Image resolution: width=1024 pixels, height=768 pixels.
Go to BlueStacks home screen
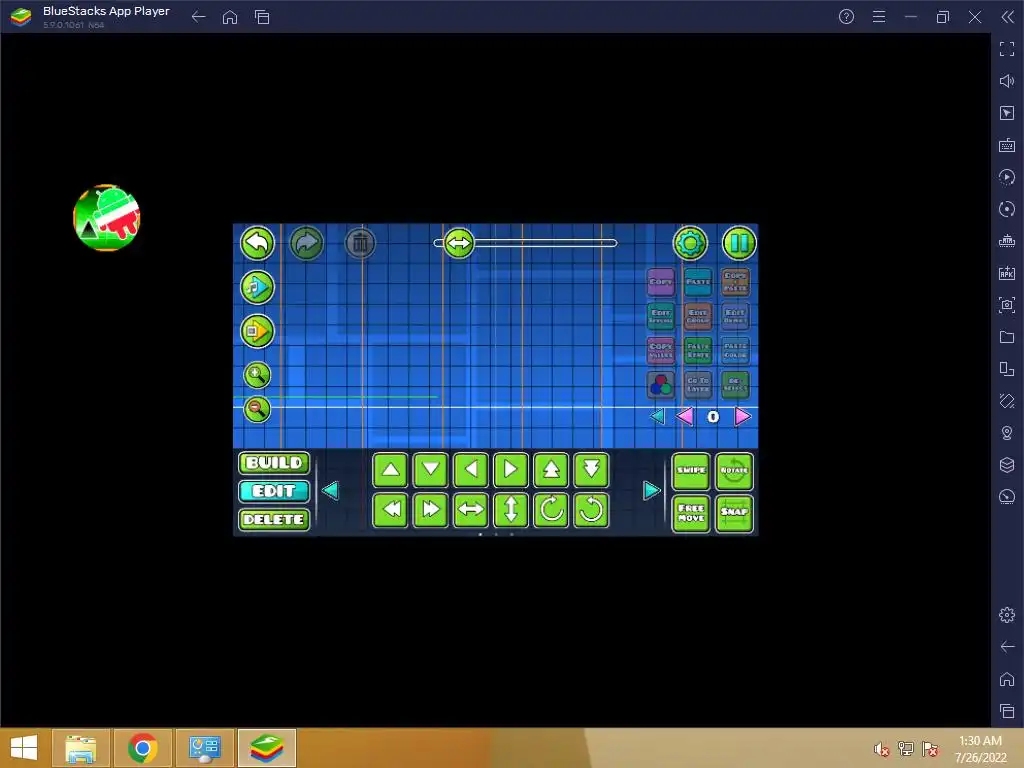(230, 17)
